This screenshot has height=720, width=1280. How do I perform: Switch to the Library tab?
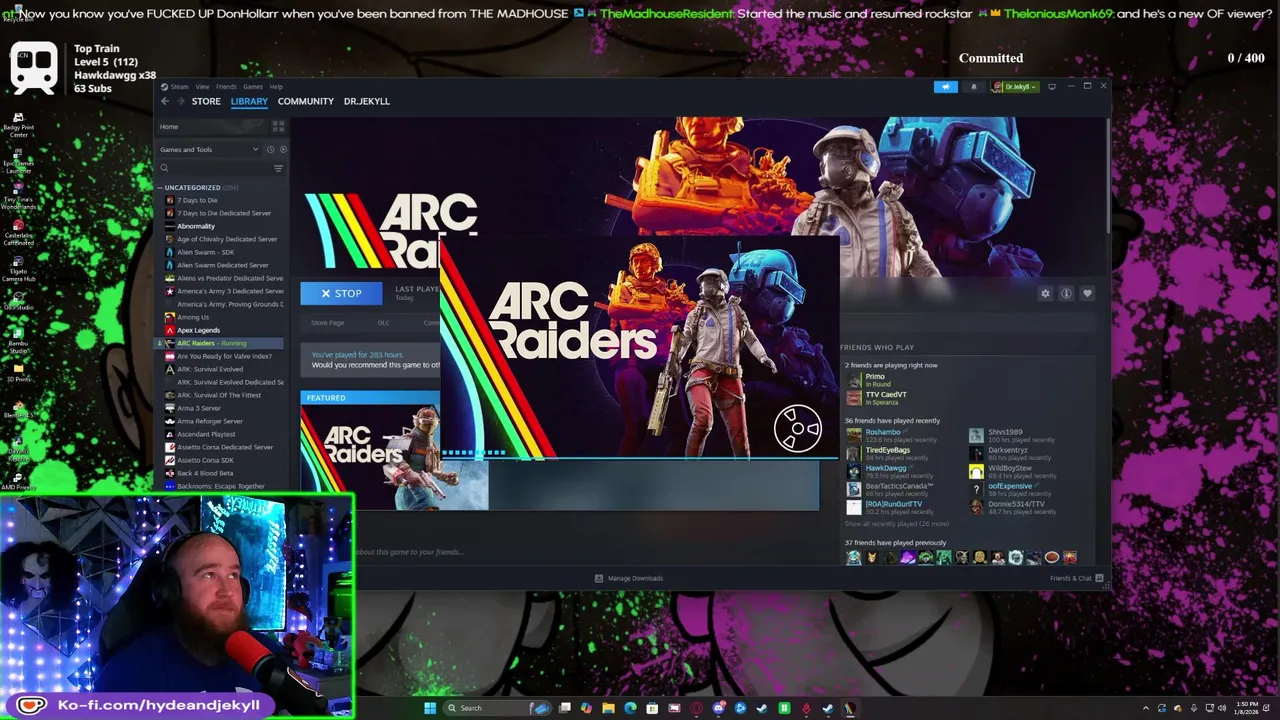click(x=249, y=101)
